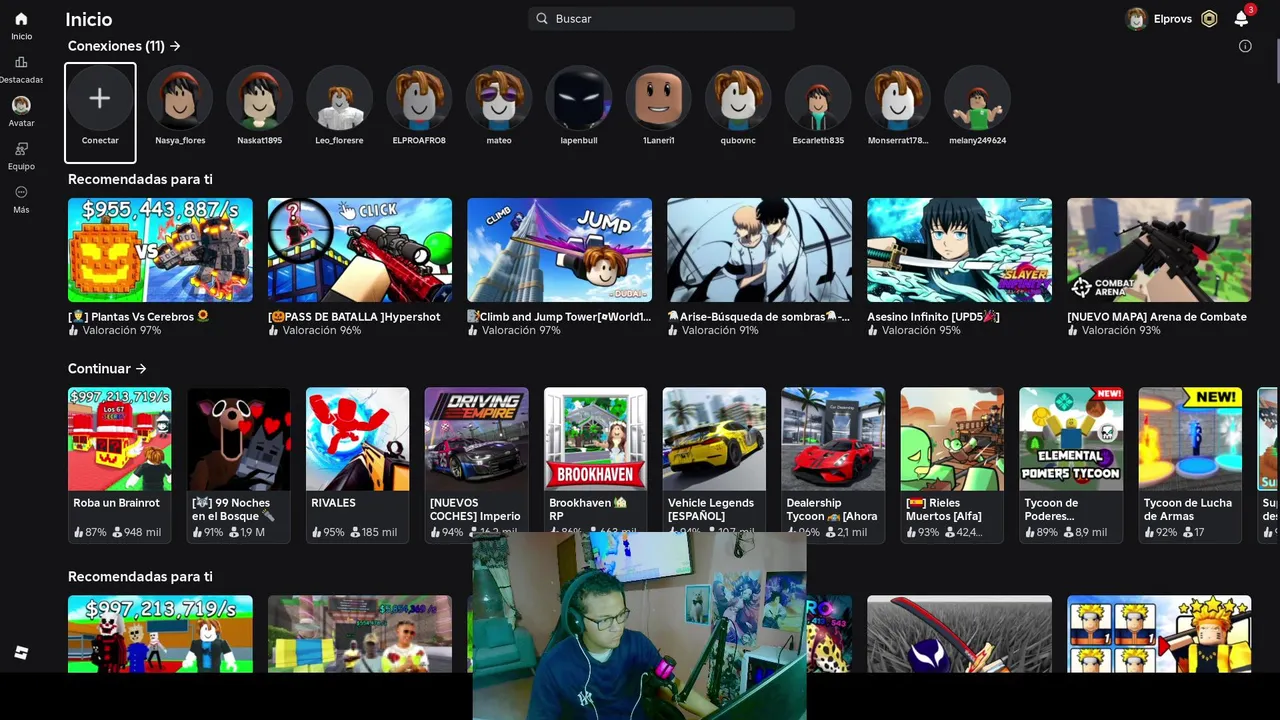
Task: Click the Roblox logo at sidebar bottom
Action: pyautogui.click(x=21, y=653)
